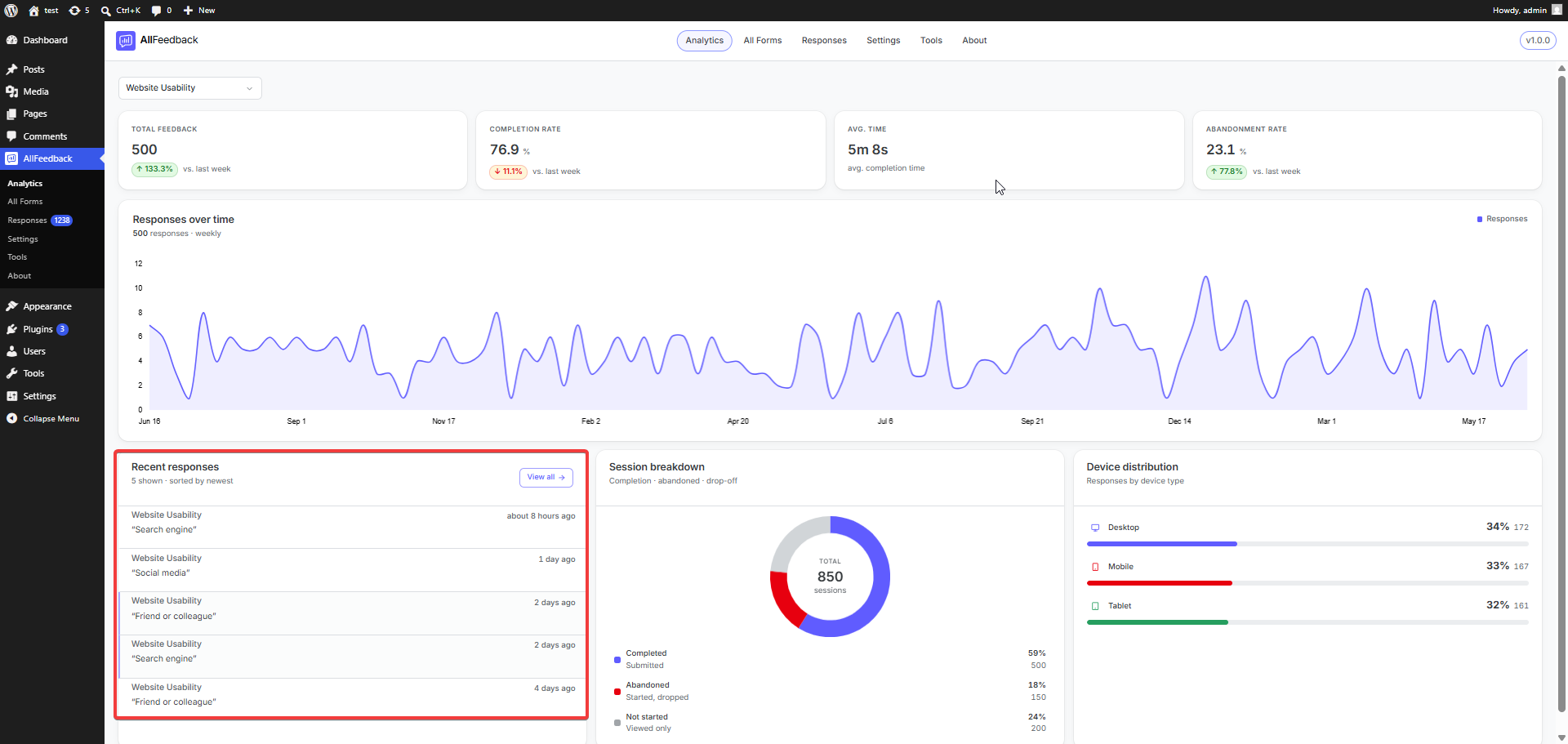Open the Ctrl+K search field
Viewport: 1568px width, 744px height.
pyautogui.click(x=121, y=11)
